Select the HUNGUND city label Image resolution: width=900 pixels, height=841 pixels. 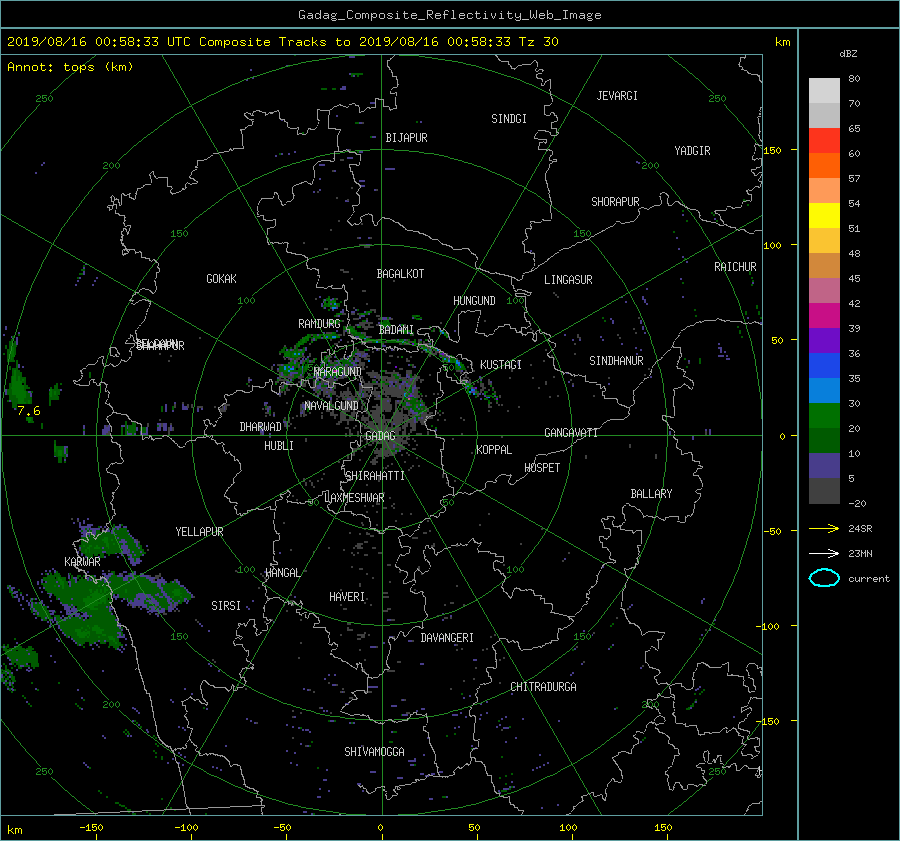(x=474, y=300)
